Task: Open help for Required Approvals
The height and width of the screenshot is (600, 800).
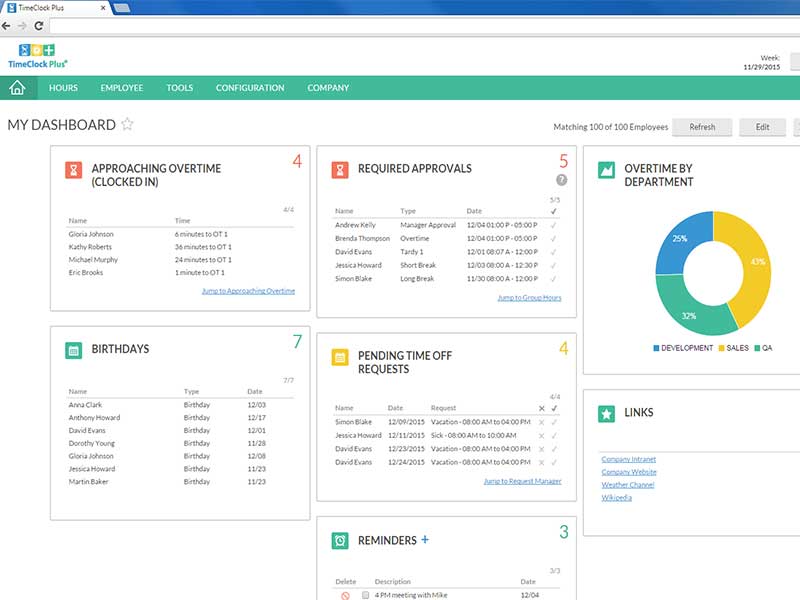Action: pos(561,180)
